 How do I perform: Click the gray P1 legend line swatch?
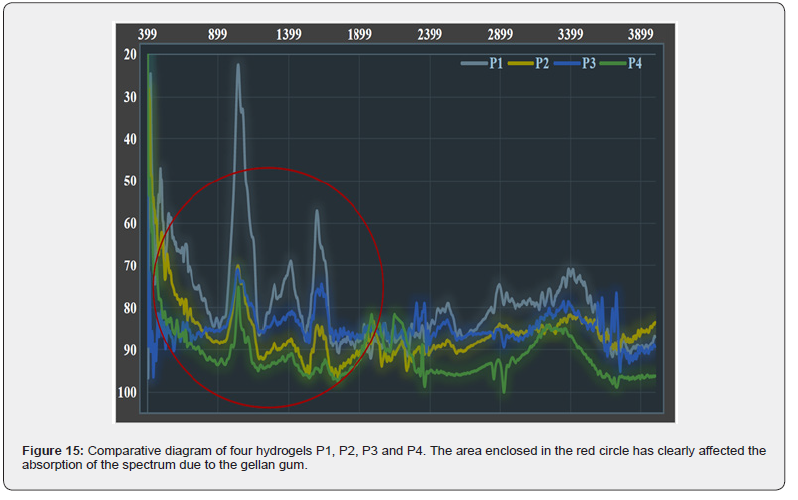click(x=473, y=64)
